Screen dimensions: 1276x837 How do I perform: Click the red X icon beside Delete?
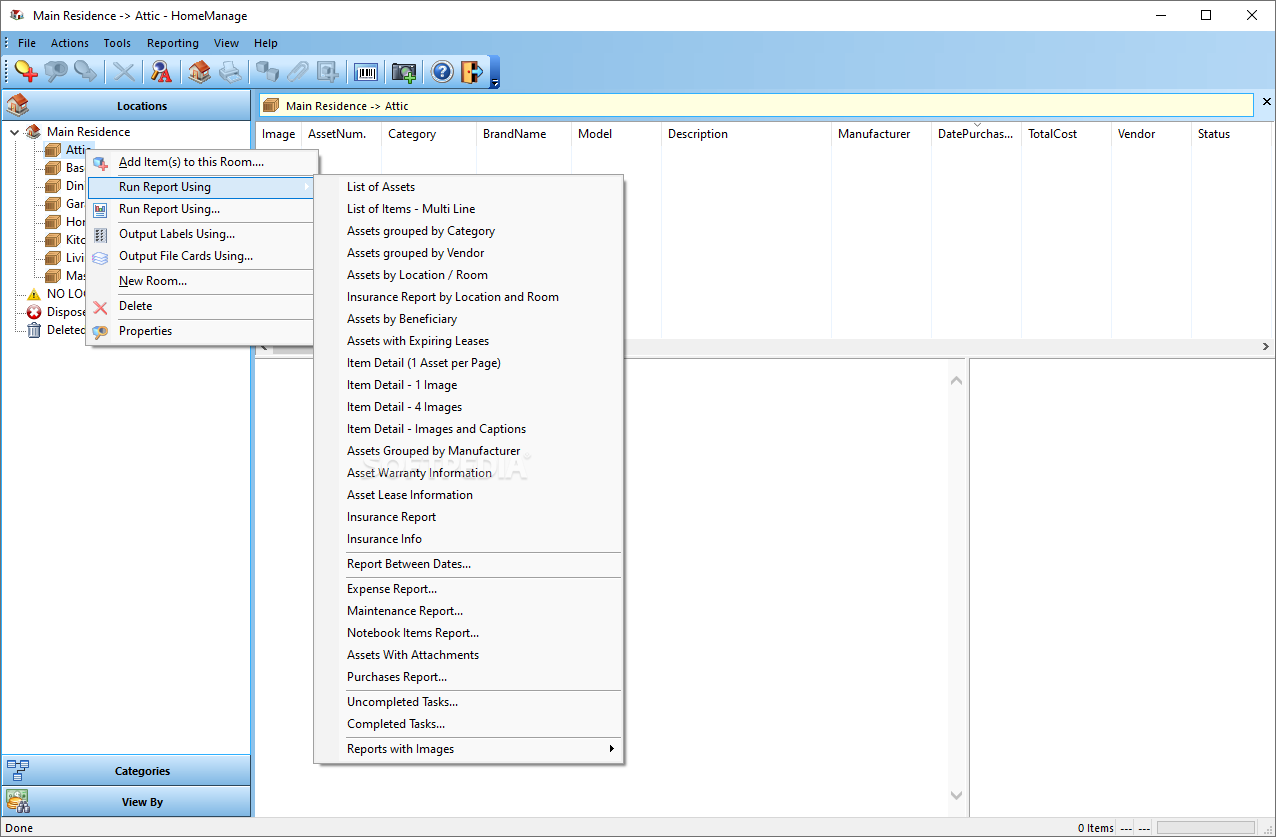(x=100, y=307)
